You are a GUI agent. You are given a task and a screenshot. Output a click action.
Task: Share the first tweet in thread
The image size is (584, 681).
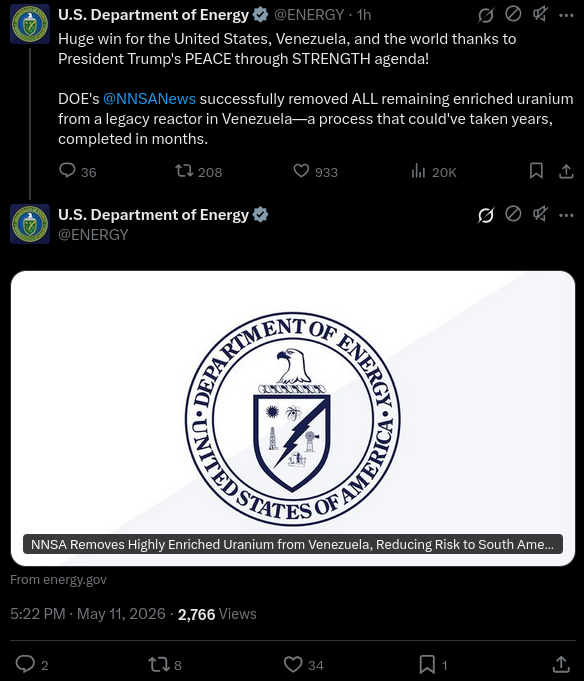point(566,171)
